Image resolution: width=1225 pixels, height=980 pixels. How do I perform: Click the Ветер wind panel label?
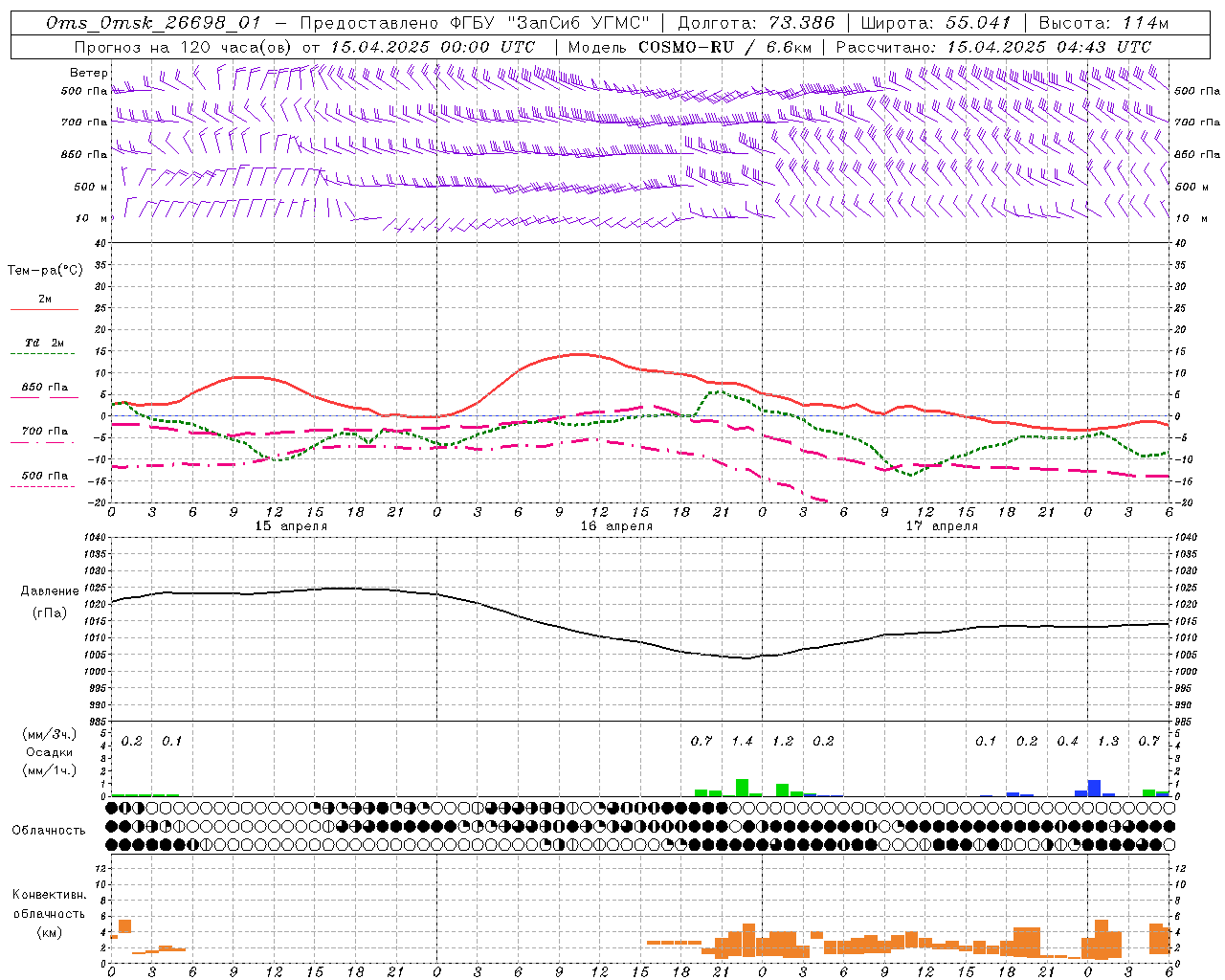point(89,73)
